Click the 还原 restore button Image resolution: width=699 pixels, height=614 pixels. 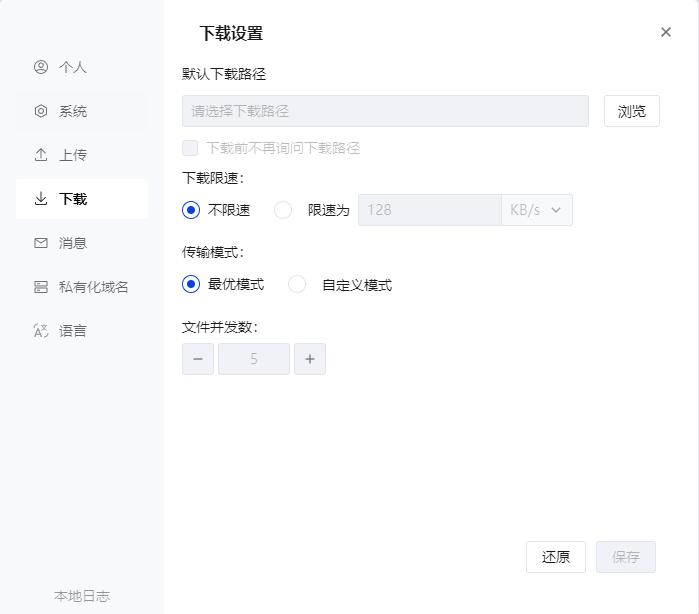pyautogui.click(x=555, y=557)
